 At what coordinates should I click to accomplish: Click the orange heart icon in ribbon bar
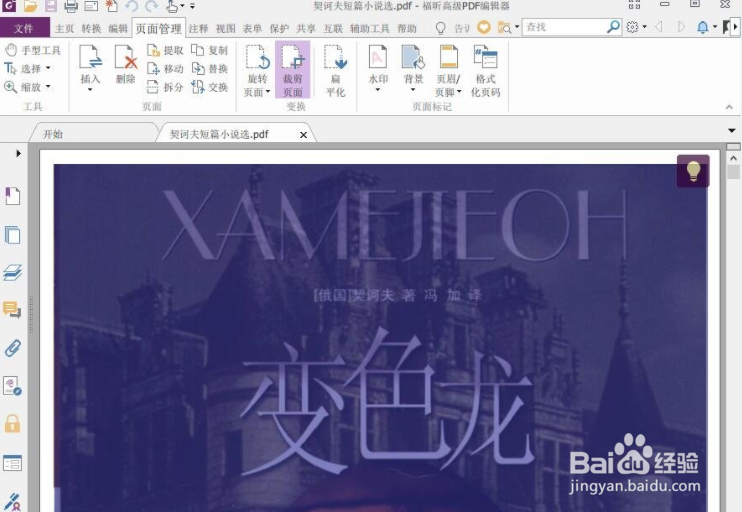[484, 27]
